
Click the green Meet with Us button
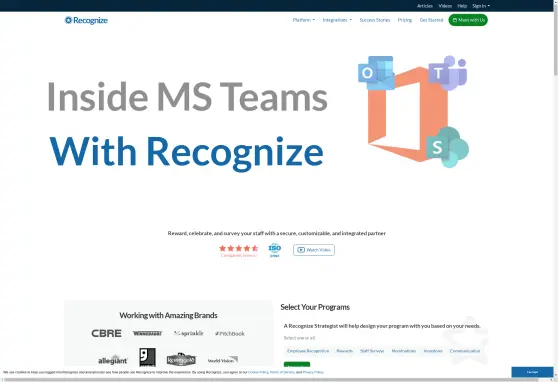click(468, 20)
